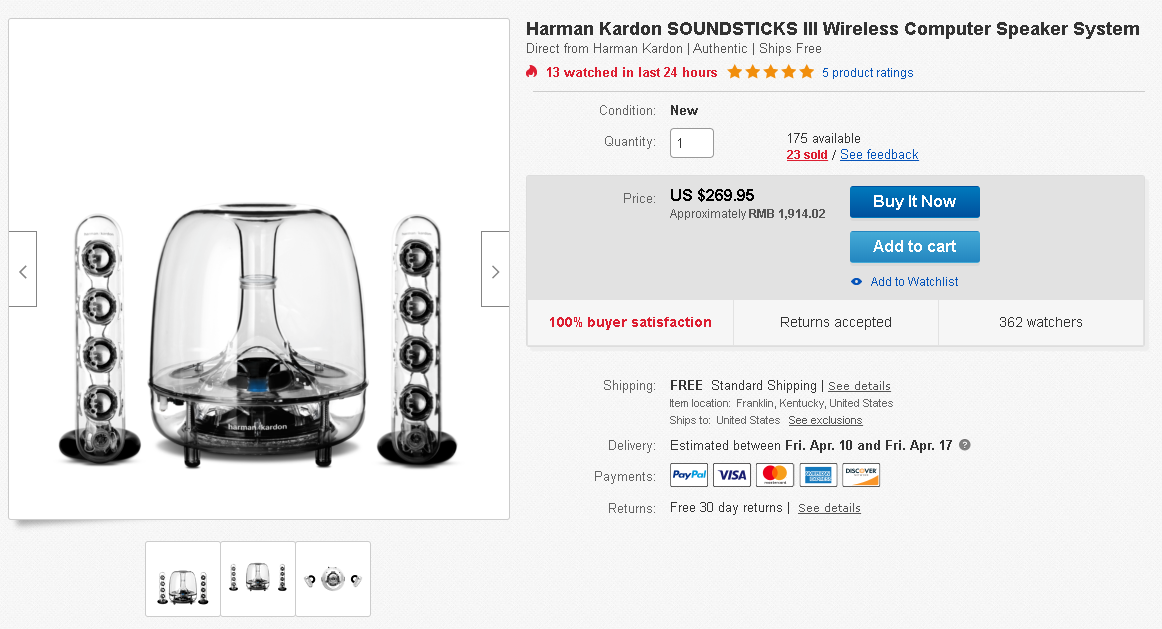1162x629 pixels.
Task: Show previous product image
Action: 23,270
